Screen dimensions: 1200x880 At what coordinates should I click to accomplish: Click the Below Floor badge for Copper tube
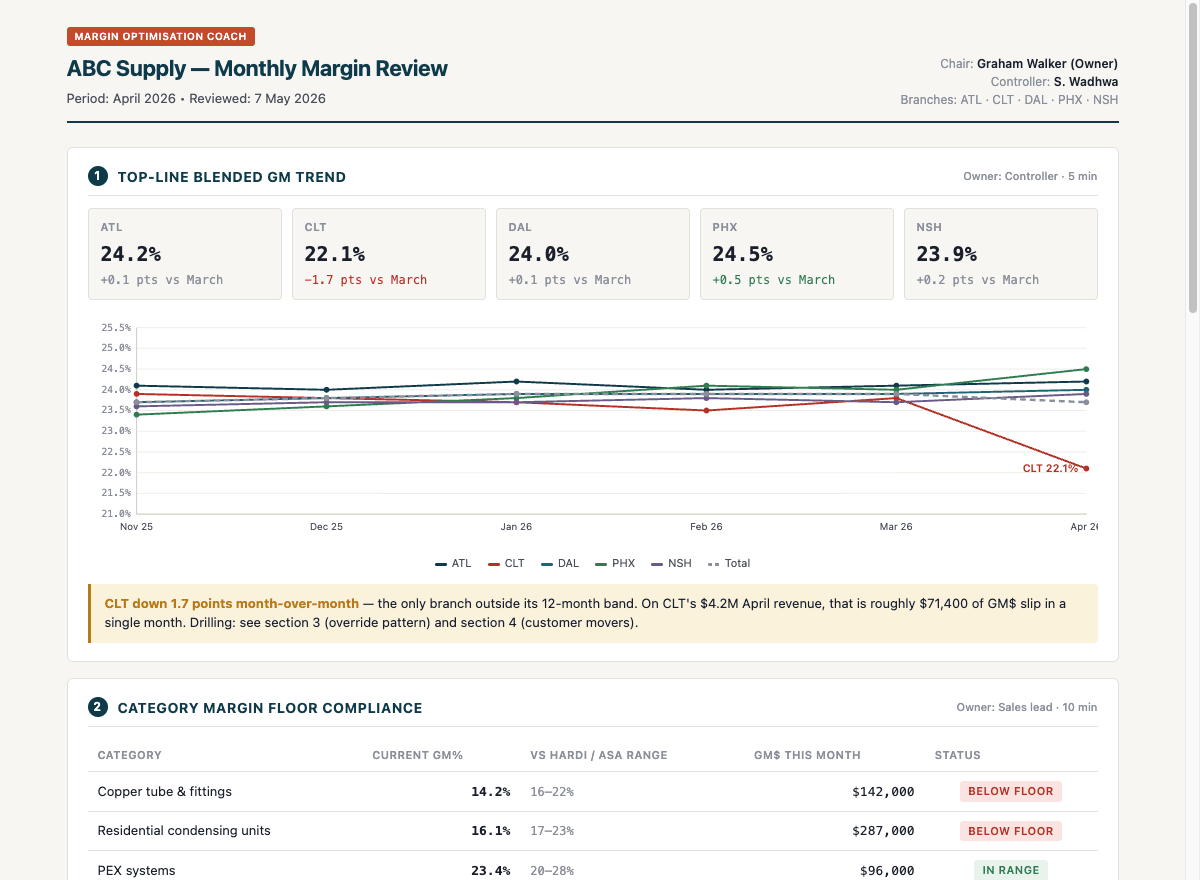(x=1011, y=791)
